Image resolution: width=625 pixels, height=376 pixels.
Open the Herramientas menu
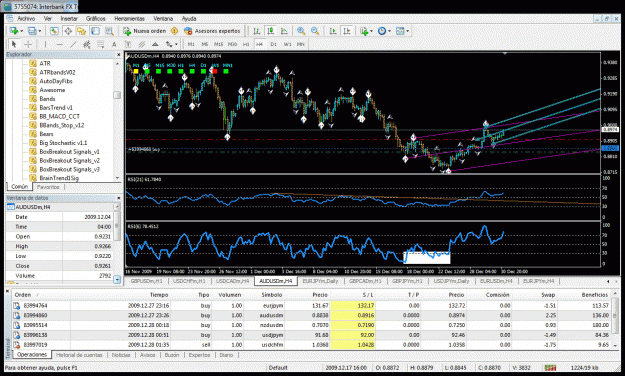pos(130,18)
